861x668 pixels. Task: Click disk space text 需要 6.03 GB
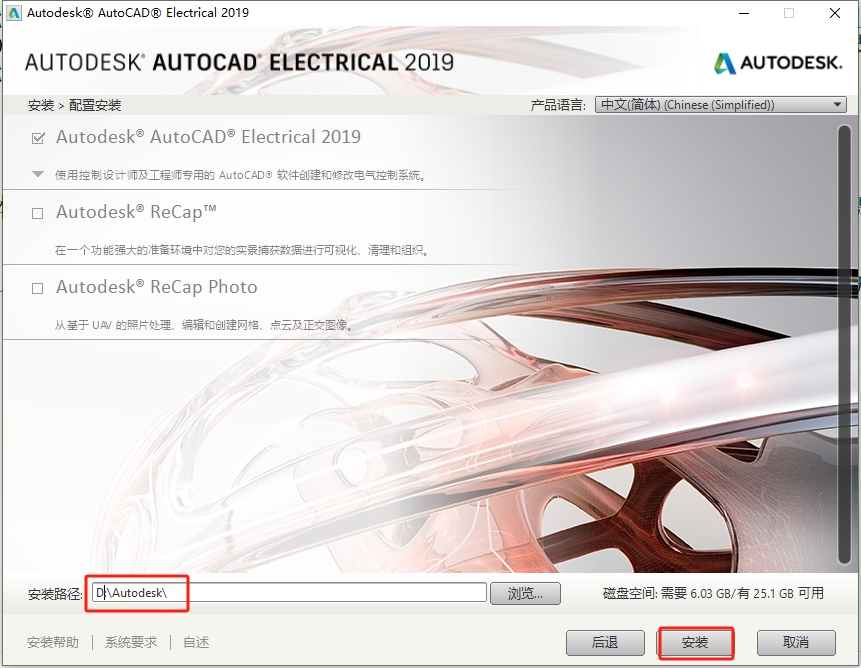point(696,593)
